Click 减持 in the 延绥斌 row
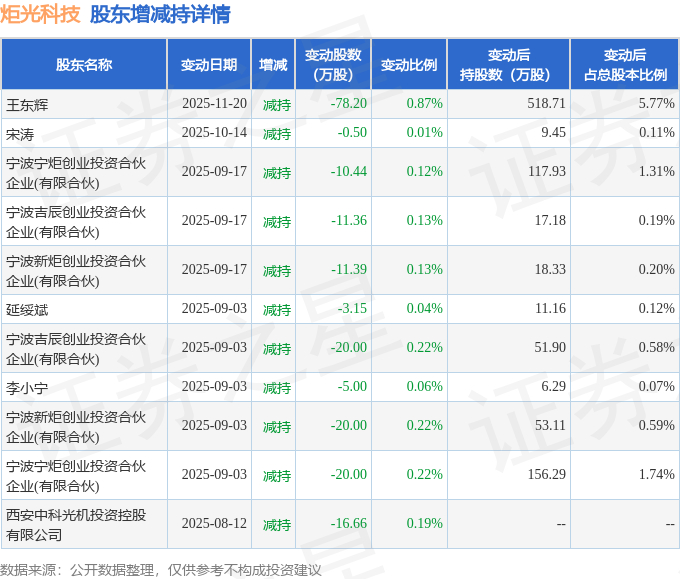The image size is (680, 579). pyautogui.click(x=277, y=310)
